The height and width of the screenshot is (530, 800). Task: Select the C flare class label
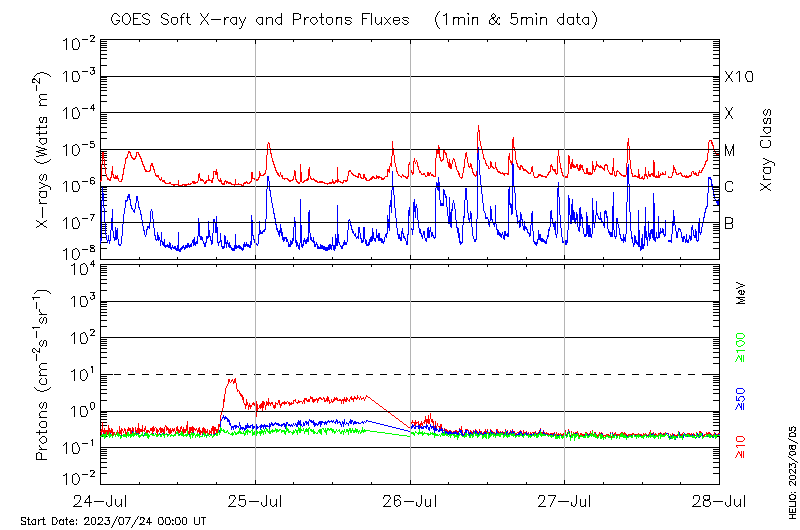[729, 187]
